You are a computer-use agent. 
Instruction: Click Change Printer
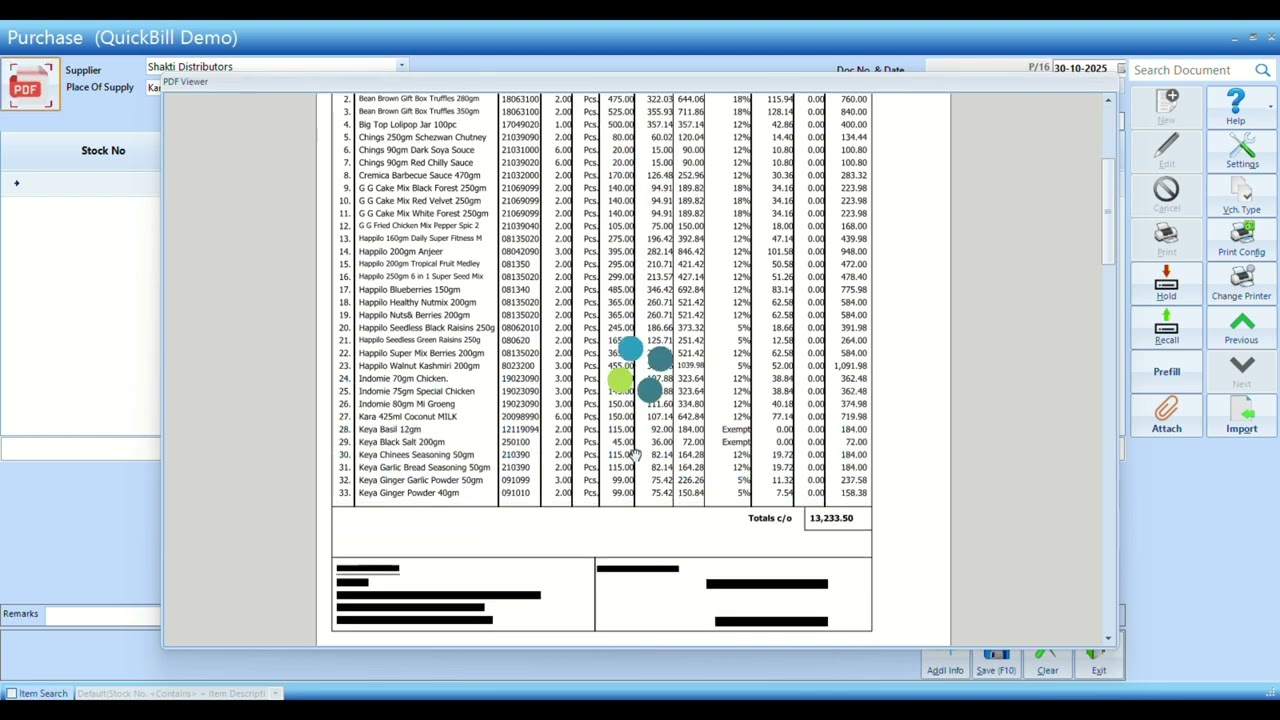(x=1241, y=283)
